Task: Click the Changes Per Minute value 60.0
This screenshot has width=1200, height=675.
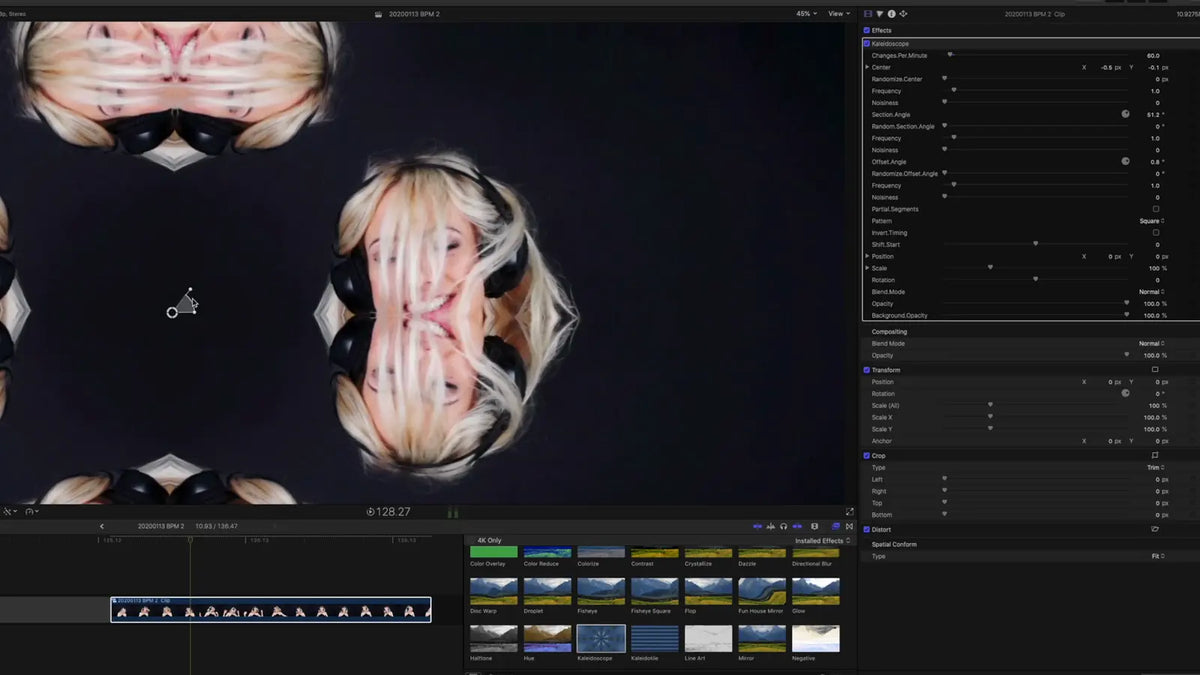Action: click(1153, 56)
